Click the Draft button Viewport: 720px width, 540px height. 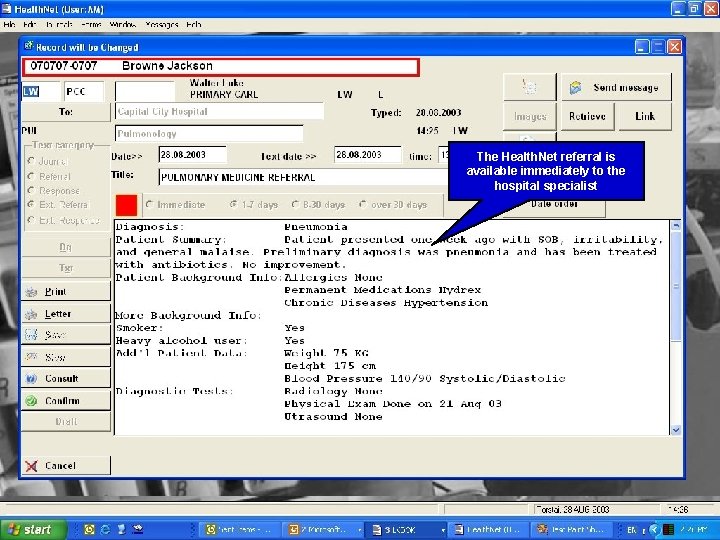tap(66, 422)
